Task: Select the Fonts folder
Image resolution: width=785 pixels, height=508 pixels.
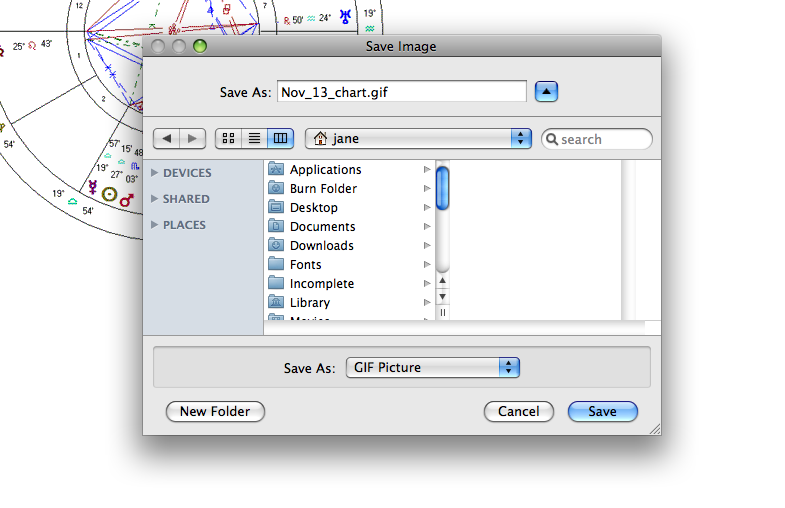Action: (x=349, y=265)
